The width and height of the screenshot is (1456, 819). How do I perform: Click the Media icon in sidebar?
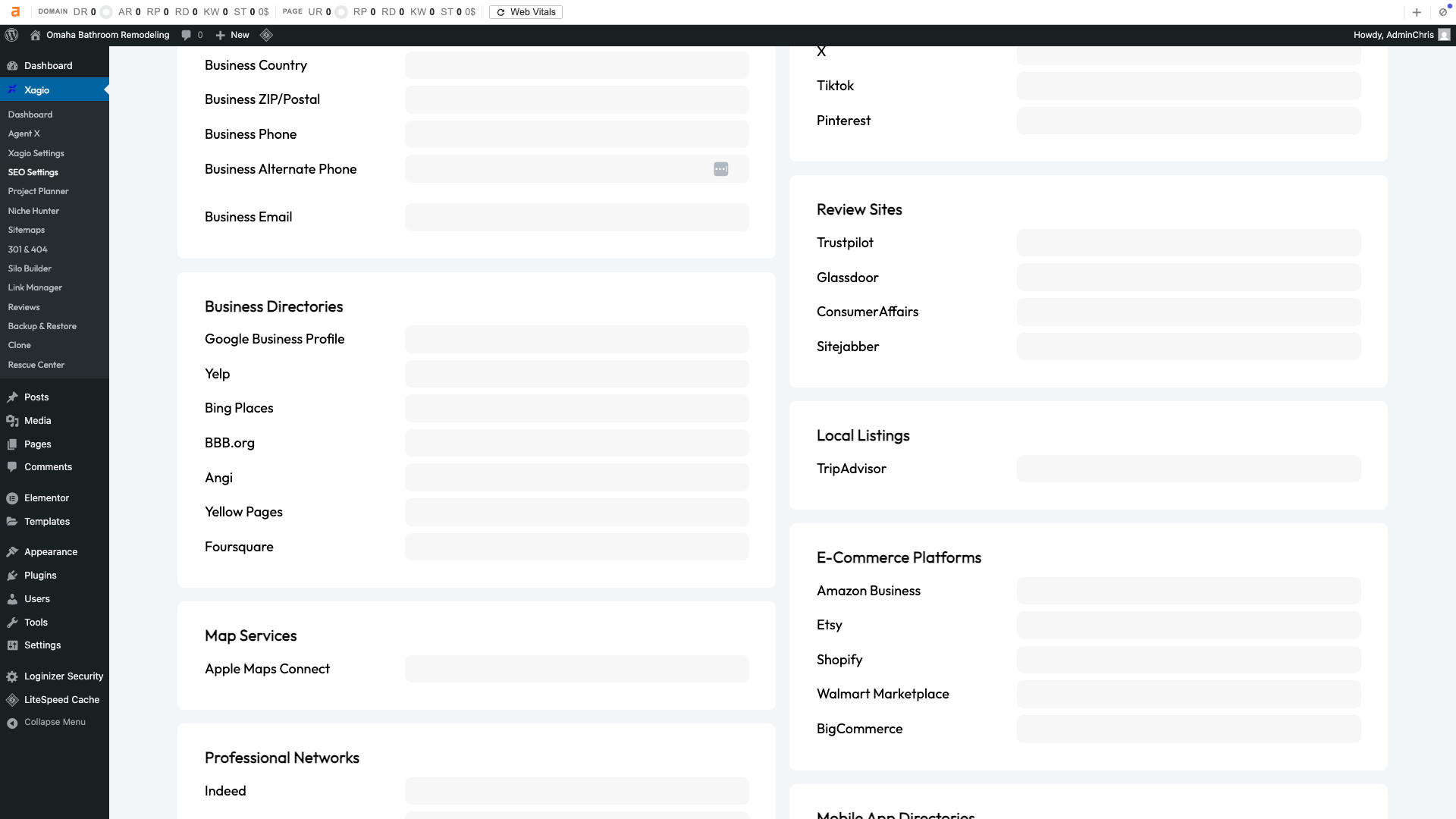pos(12,421)
